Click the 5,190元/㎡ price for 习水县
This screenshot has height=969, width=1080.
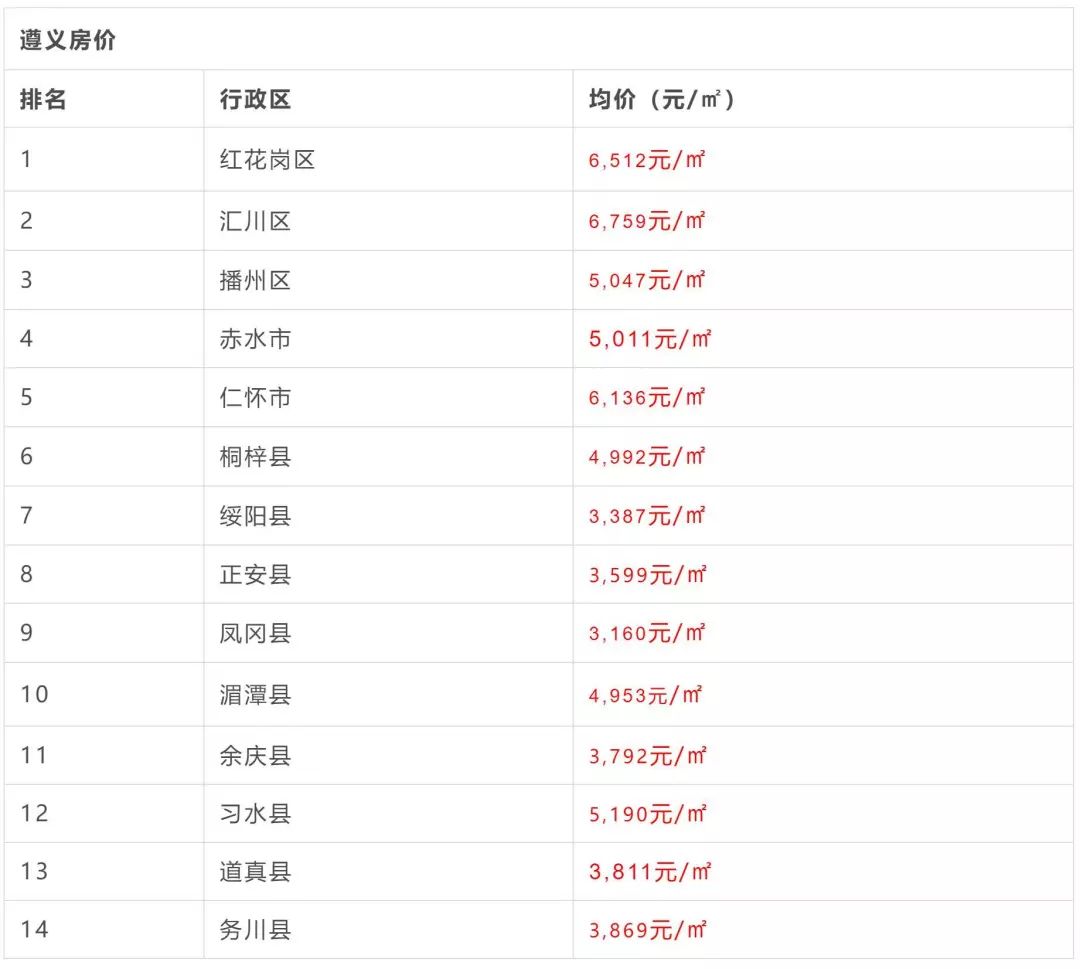(x=647, y=814)
